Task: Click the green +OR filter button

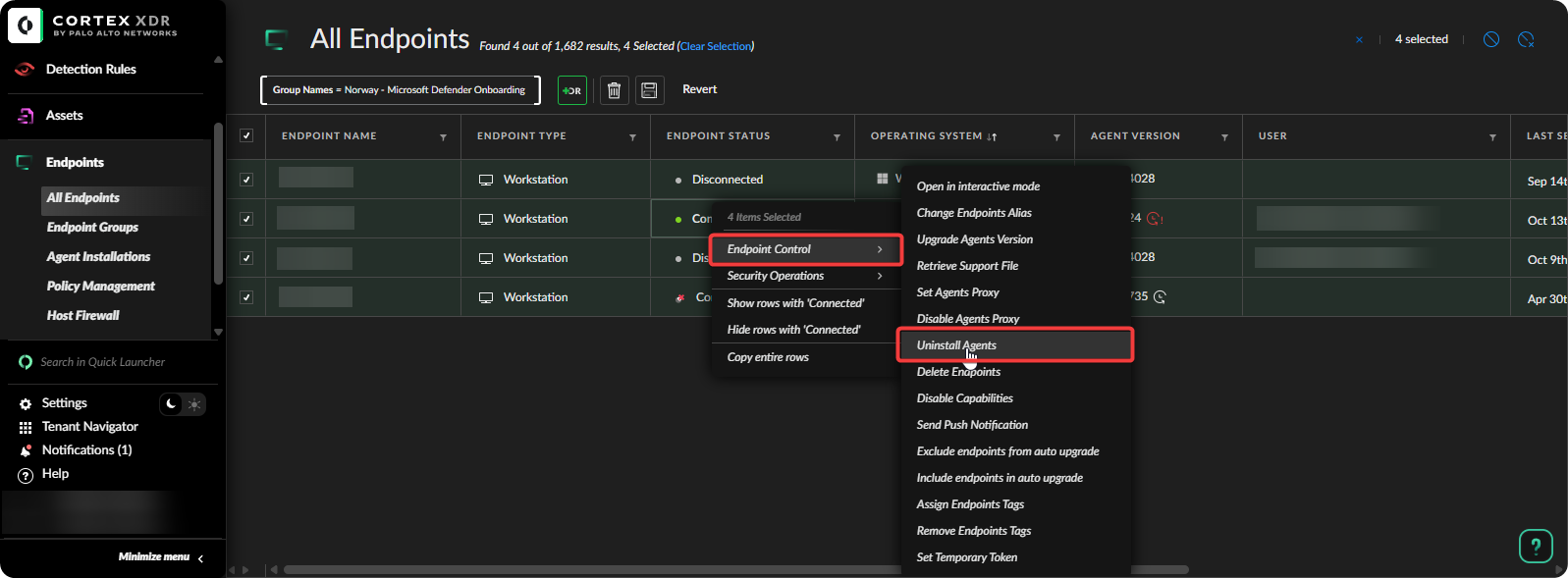Action: [572, 90]
